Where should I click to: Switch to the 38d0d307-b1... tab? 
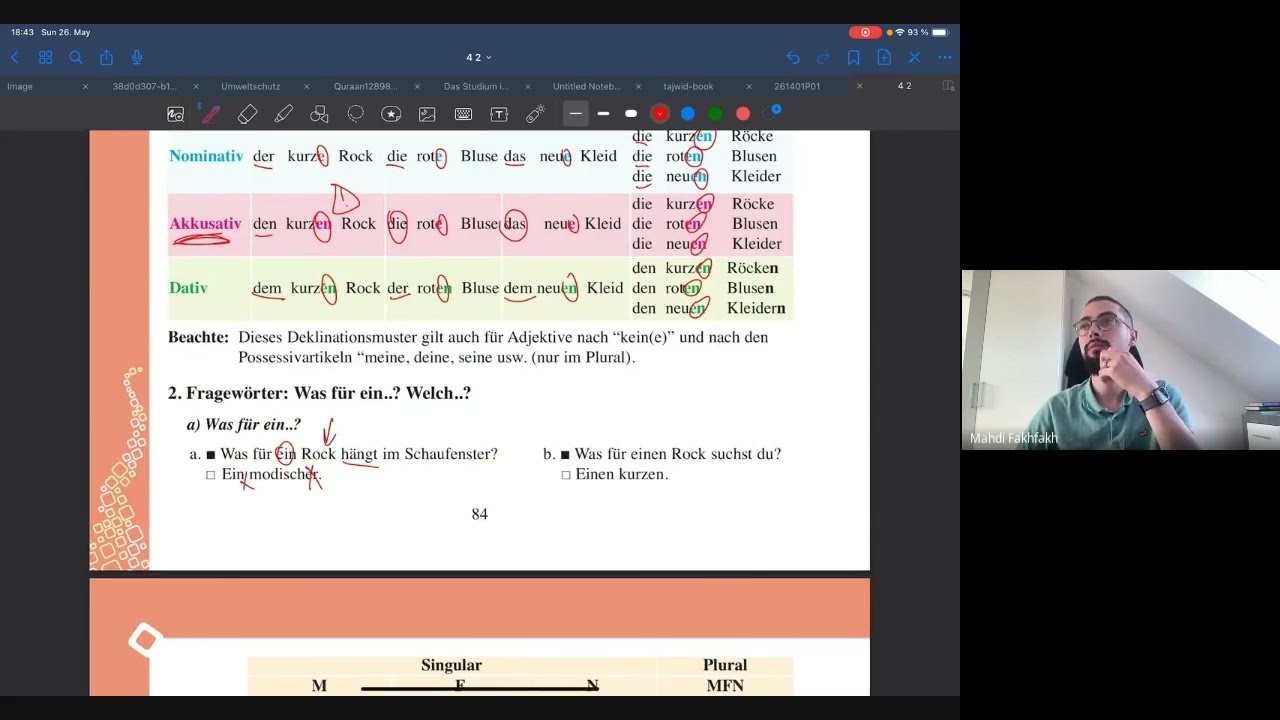[144, 87]
